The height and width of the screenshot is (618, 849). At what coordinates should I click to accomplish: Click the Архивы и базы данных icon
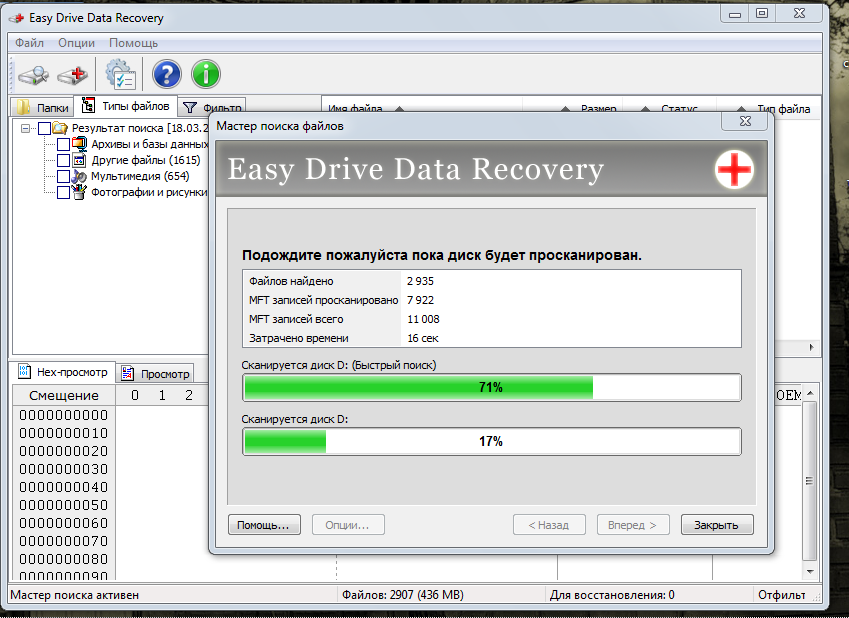pos(79,144)
